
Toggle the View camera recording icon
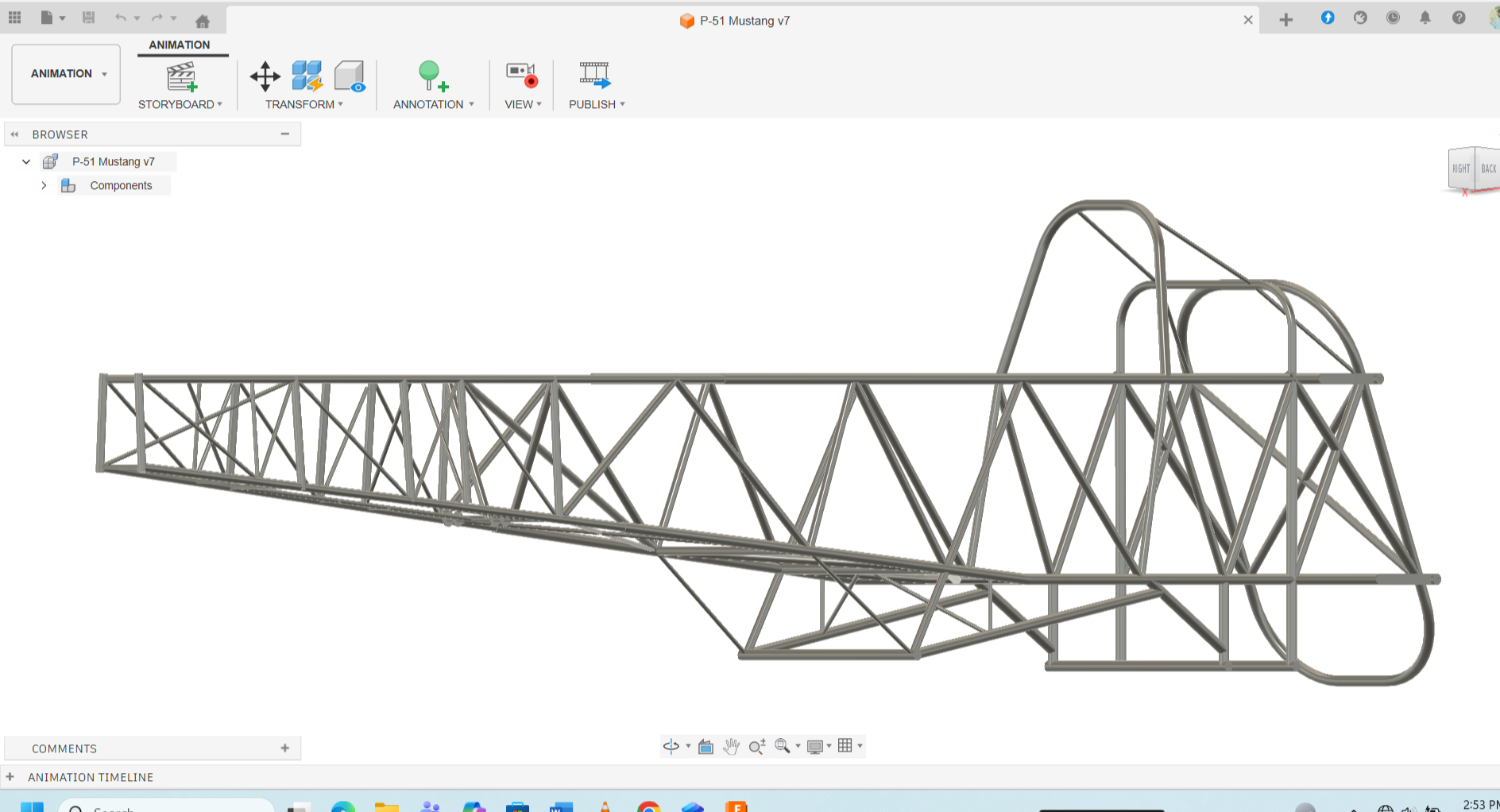pyautogui.click(x=522, y=75)
